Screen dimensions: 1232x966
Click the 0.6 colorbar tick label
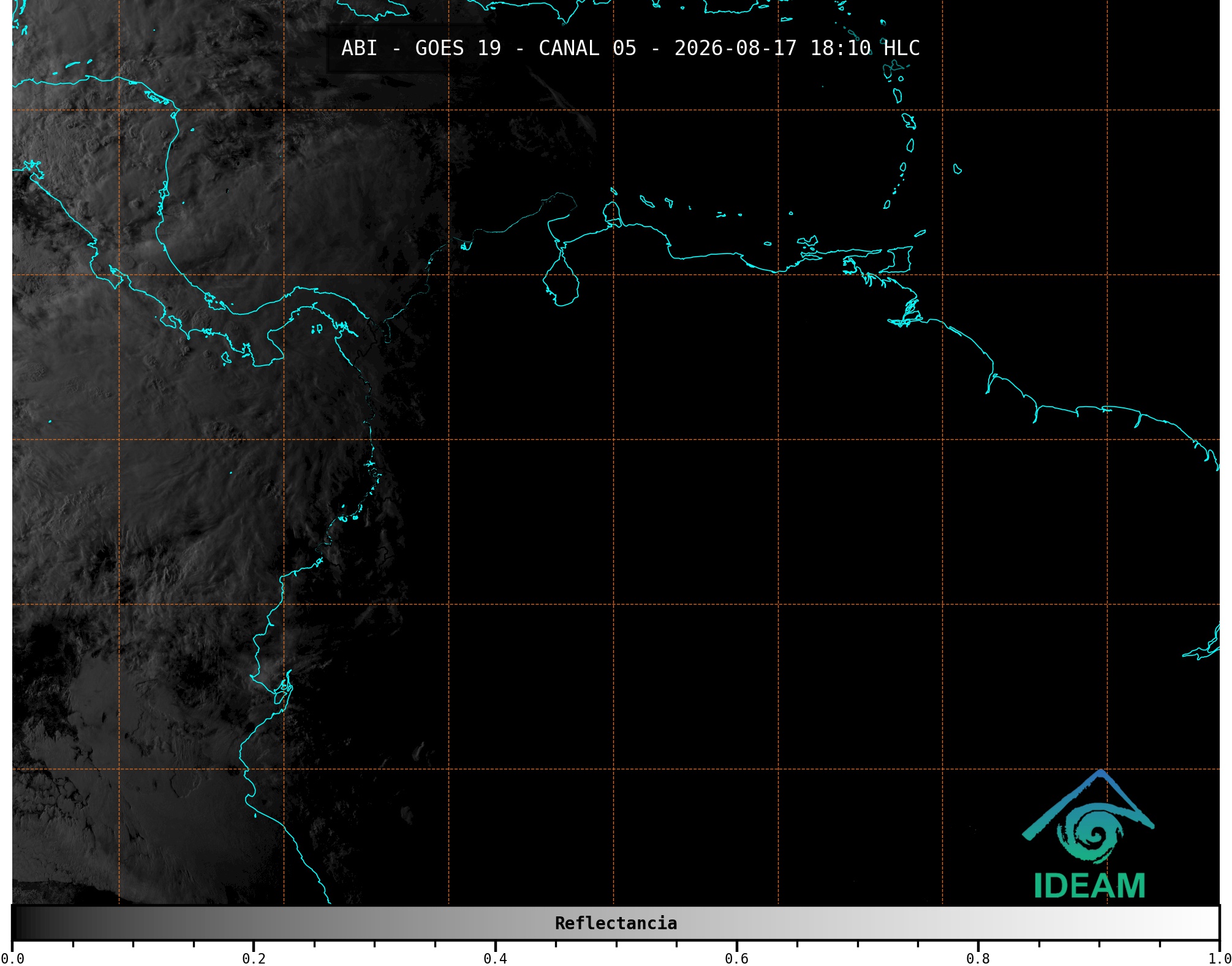(x=736, y=958)
